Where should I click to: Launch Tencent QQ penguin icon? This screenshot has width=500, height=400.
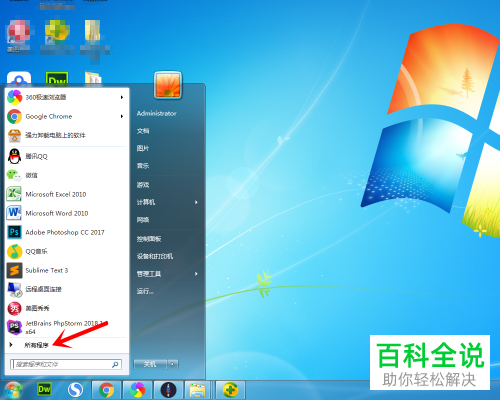coord(14,156)
